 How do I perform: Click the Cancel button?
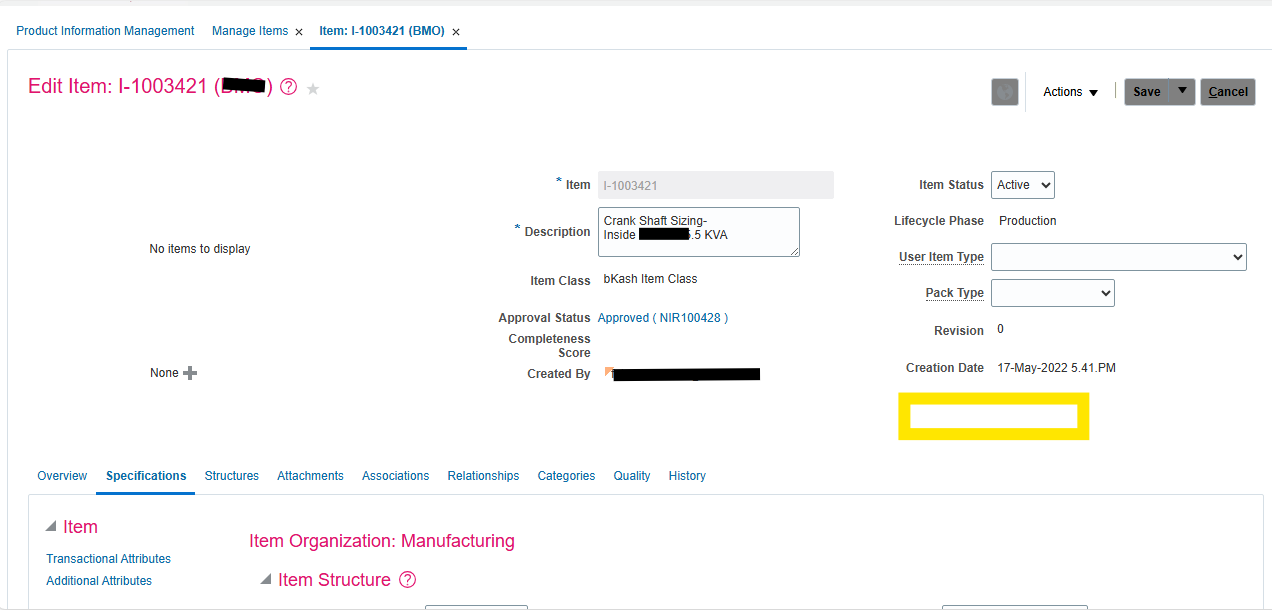click(x=1228, y=92)
